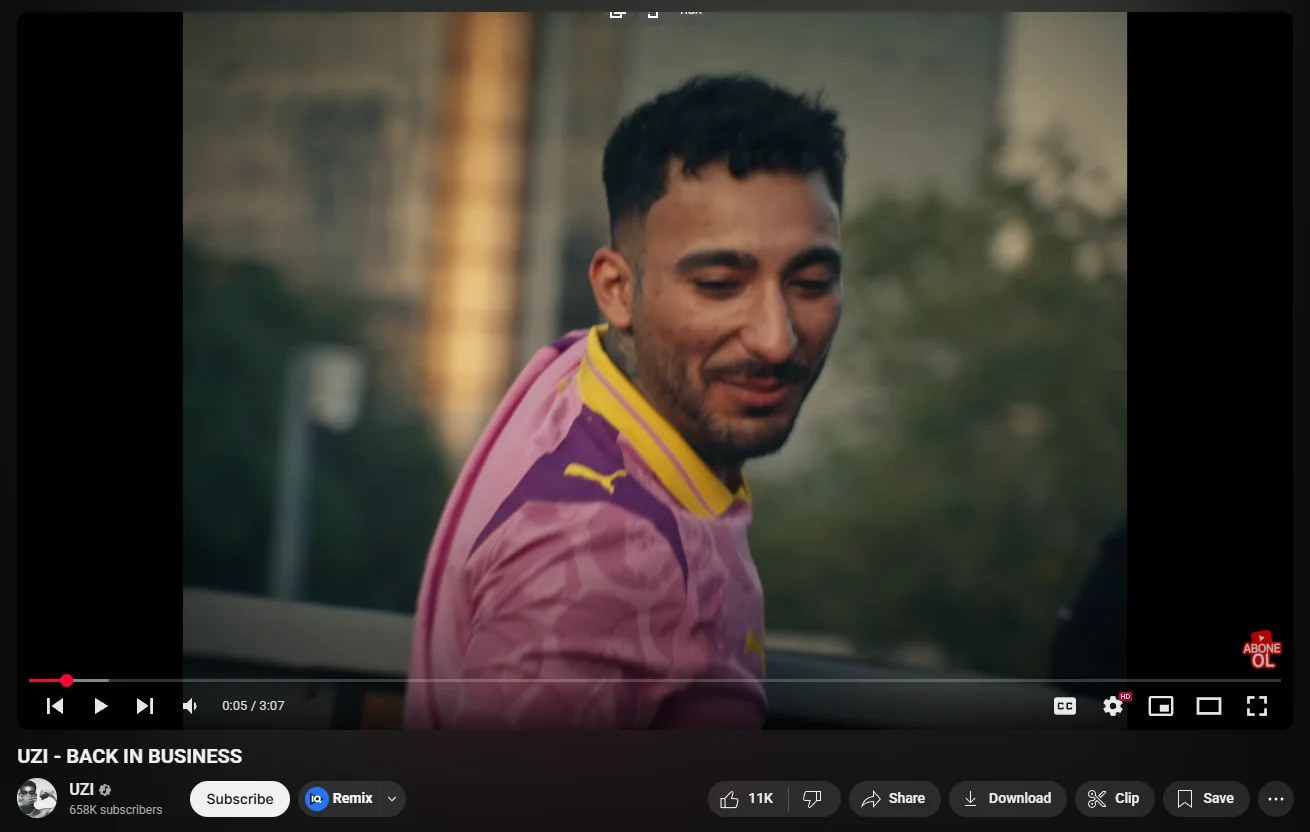
Task: Subscribe to the UZI channel
Action: pyautogui.click(x=240, y=799)
